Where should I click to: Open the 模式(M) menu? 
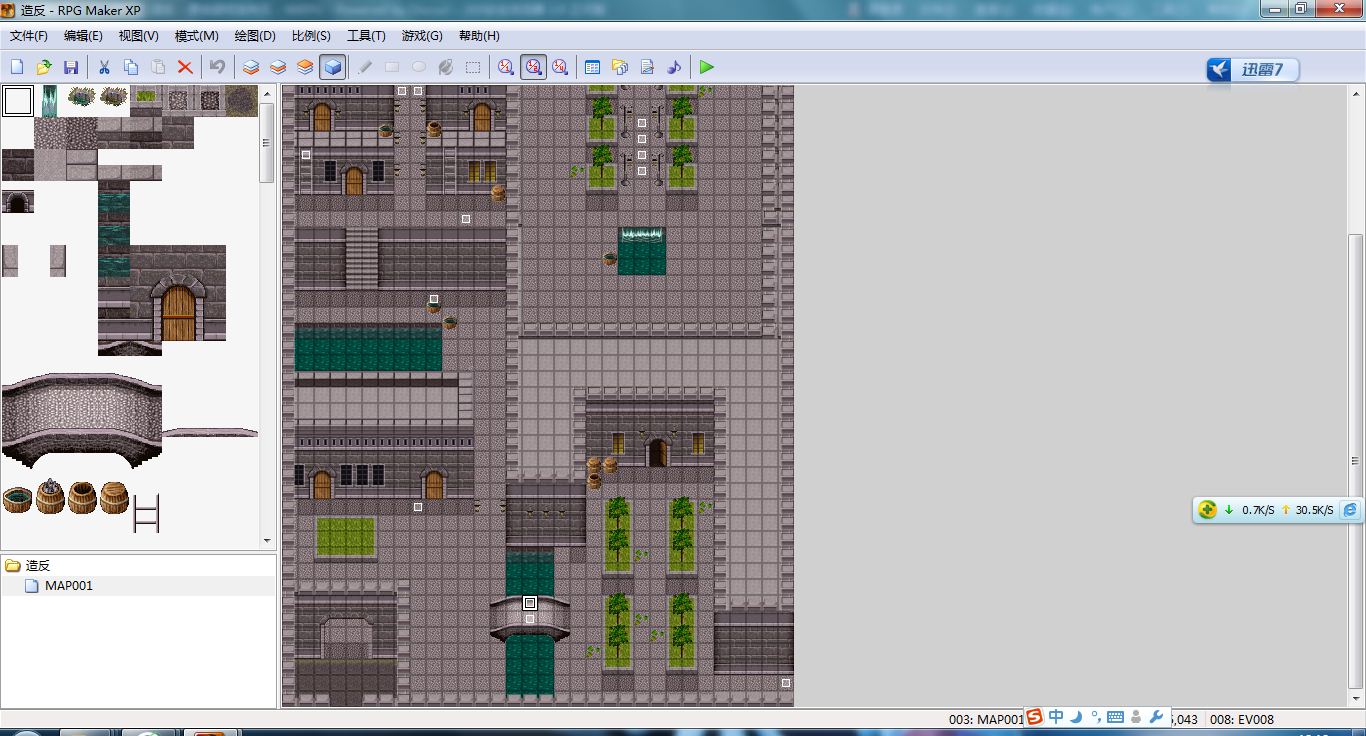coord(197,36)
